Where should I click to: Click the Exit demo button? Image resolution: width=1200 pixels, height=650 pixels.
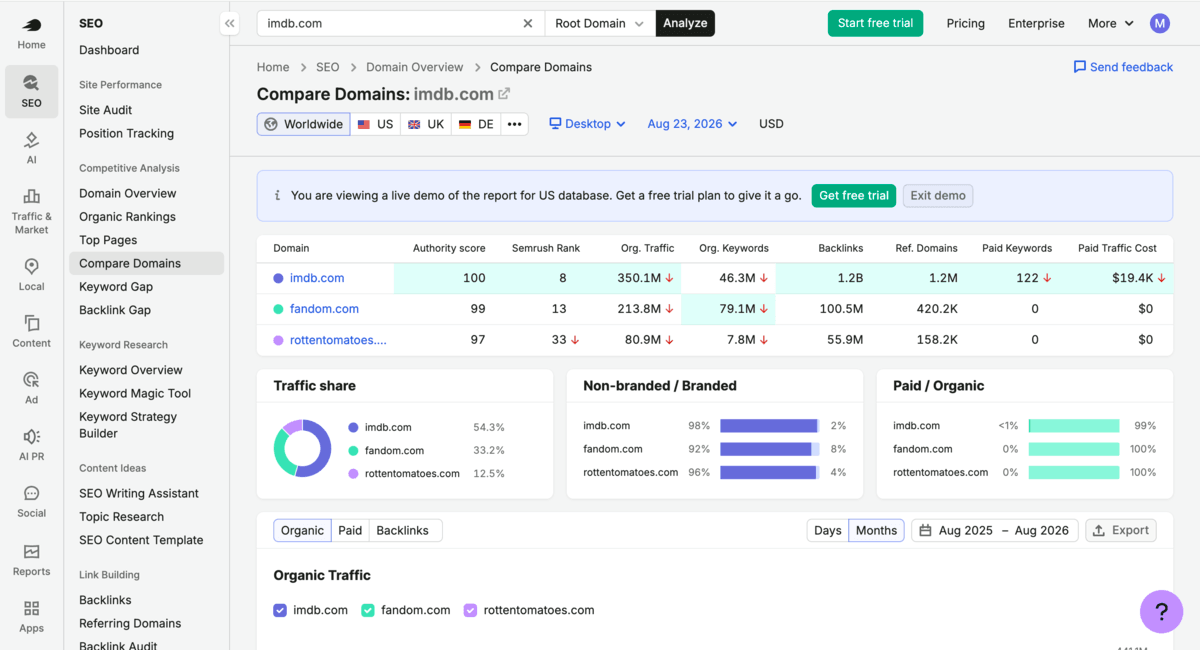[x=938, y=196]
